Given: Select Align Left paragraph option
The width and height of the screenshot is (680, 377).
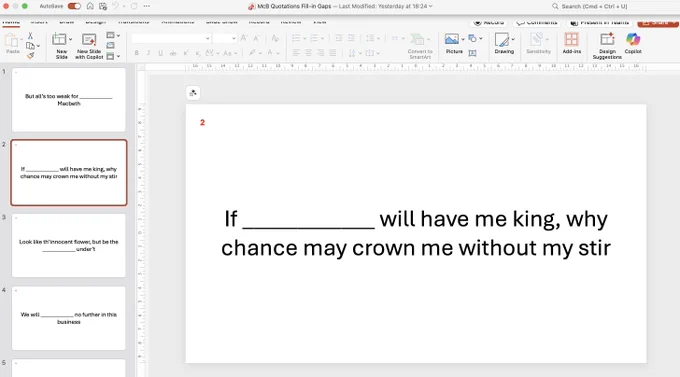Looking at the screenshot, I should (296, 53).
